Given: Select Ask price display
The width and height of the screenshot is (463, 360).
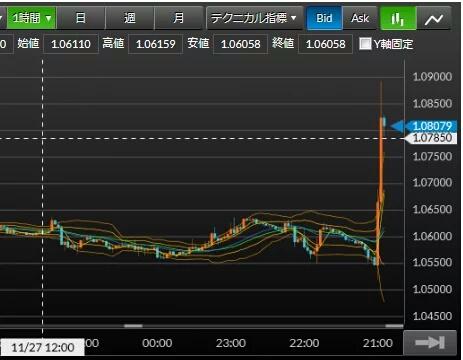Looking at the screenshot, I should point(360,18).
